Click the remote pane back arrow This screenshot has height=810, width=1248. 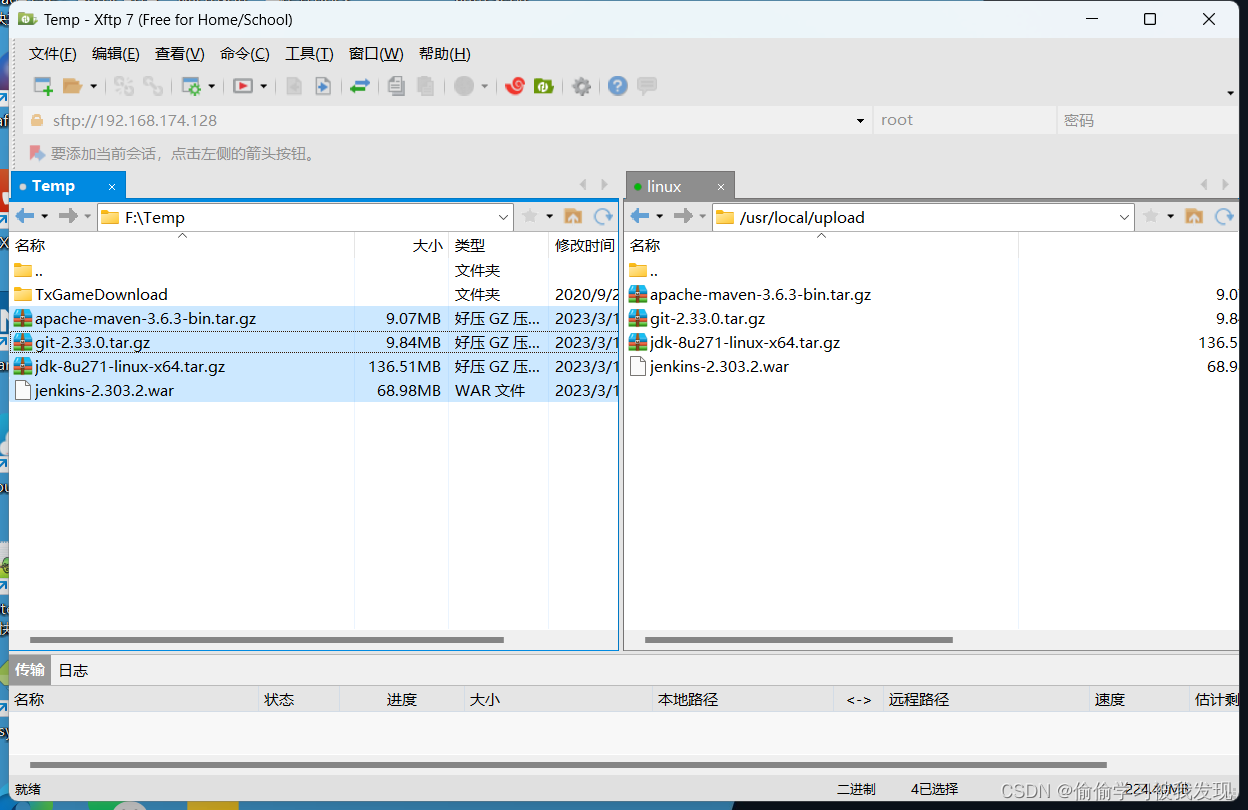point(640,216)
